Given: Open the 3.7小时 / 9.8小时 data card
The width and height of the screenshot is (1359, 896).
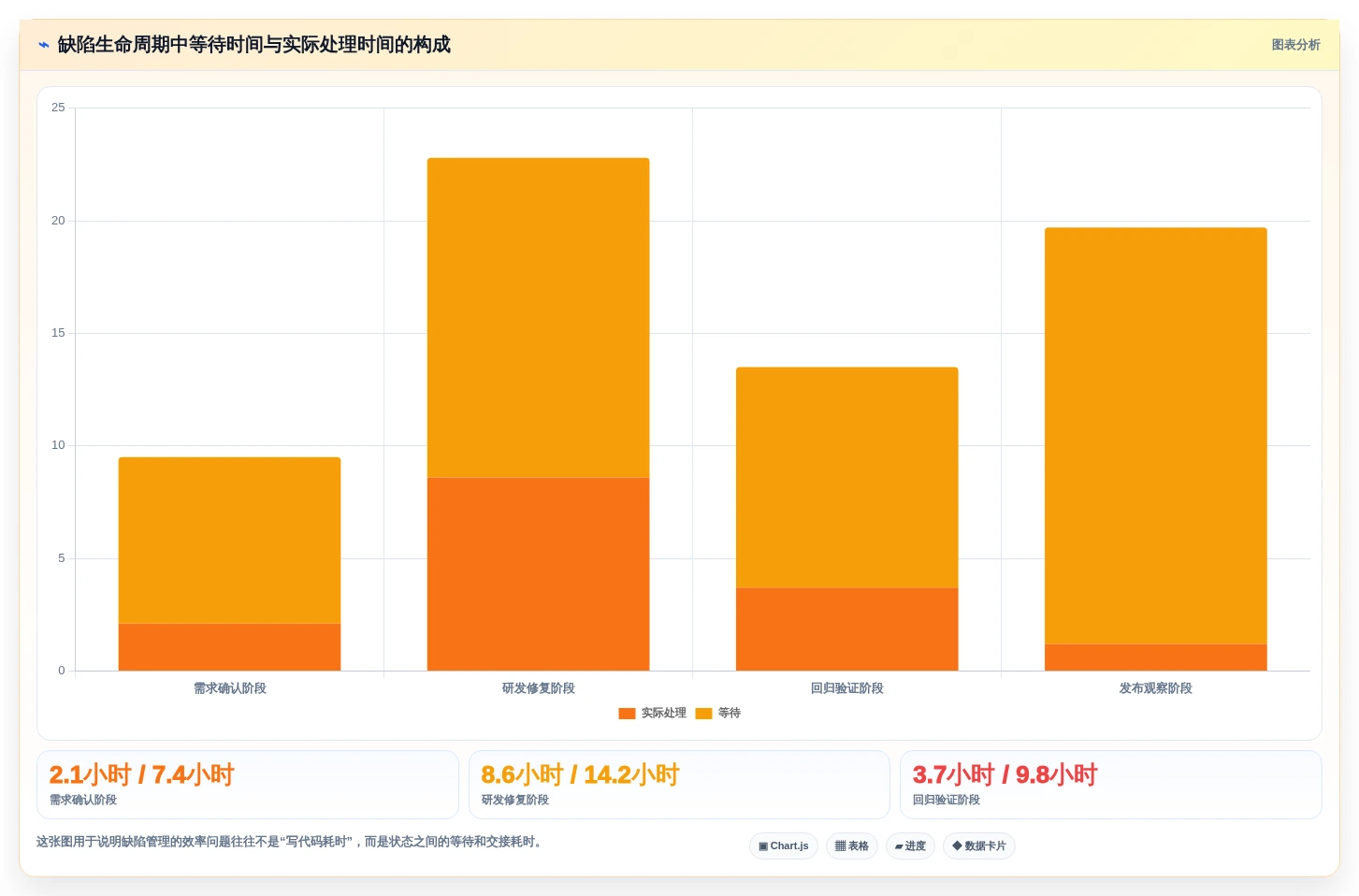Looking at the screenshot, I should click(x=1111, y=785).
